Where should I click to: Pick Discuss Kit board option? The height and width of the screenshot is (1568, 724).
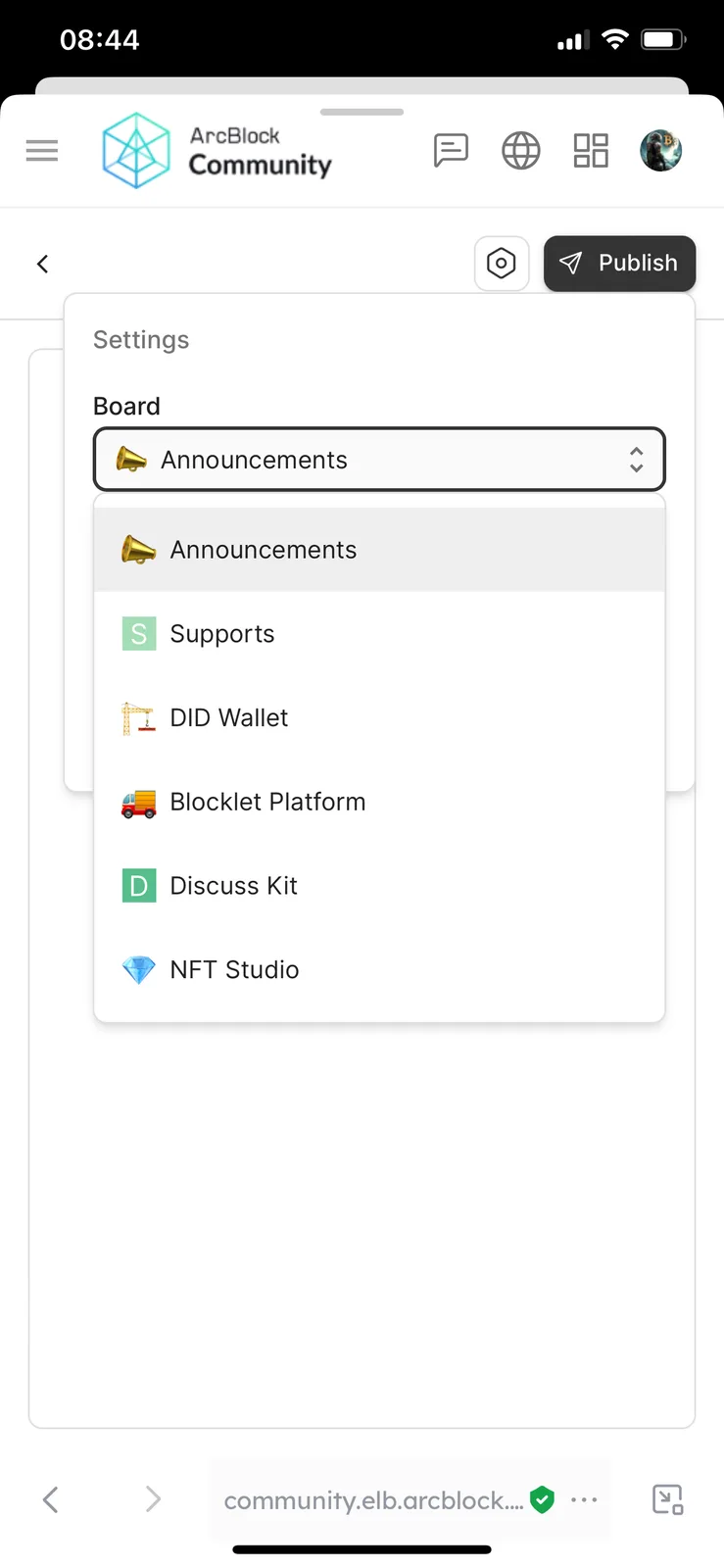coord(379,886)
